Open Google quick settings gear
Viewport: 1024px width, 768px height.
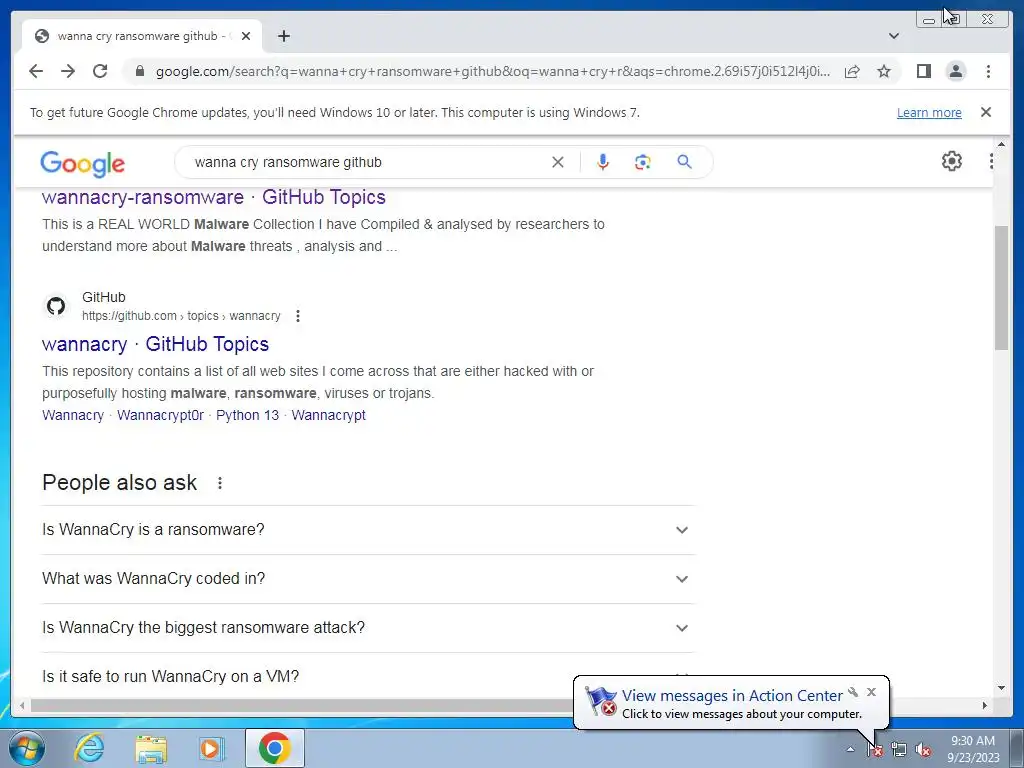[x=952, y=161]
